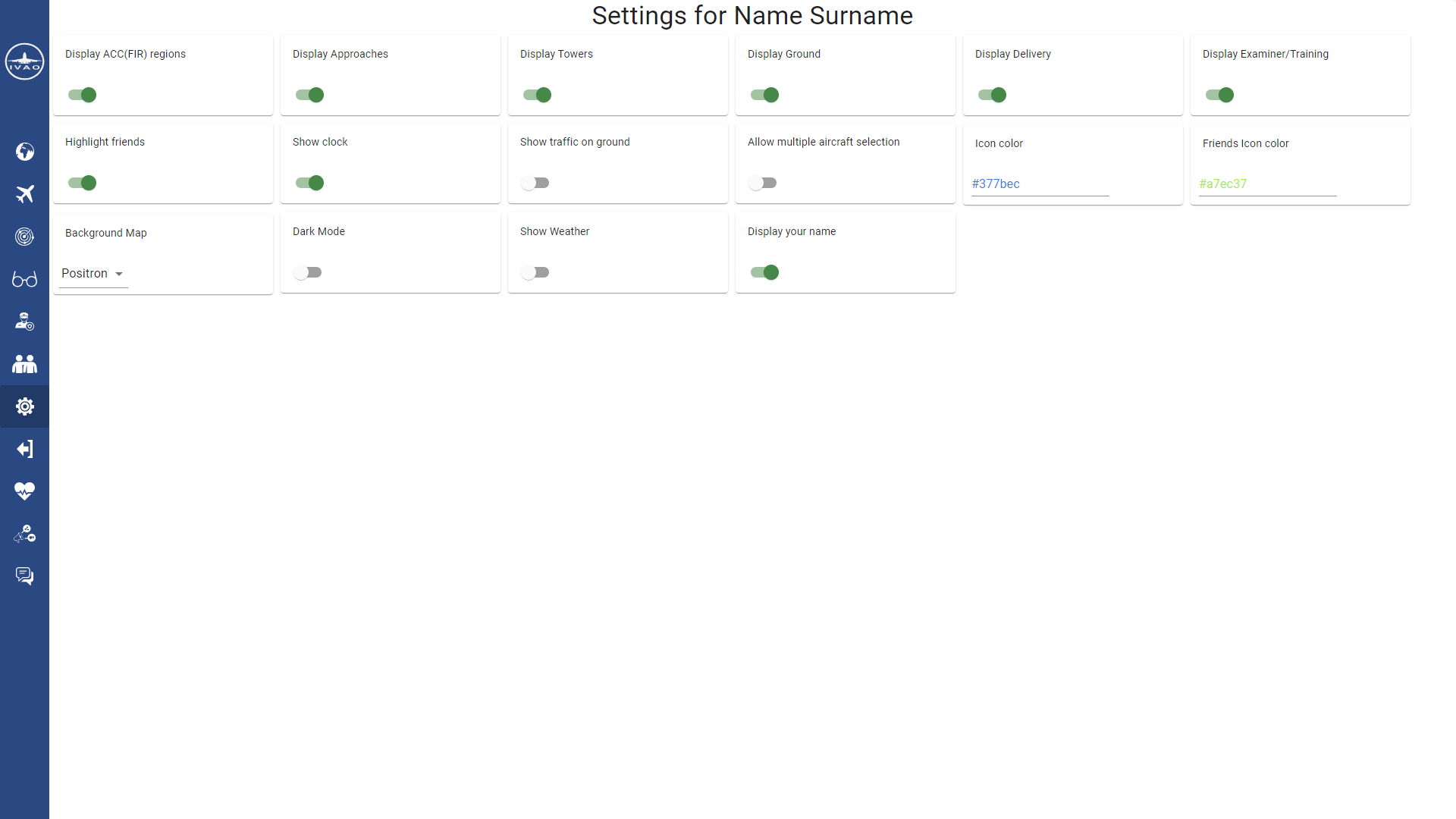
Task: Click settings gear icon in sidebar
Action: point(24,406)
